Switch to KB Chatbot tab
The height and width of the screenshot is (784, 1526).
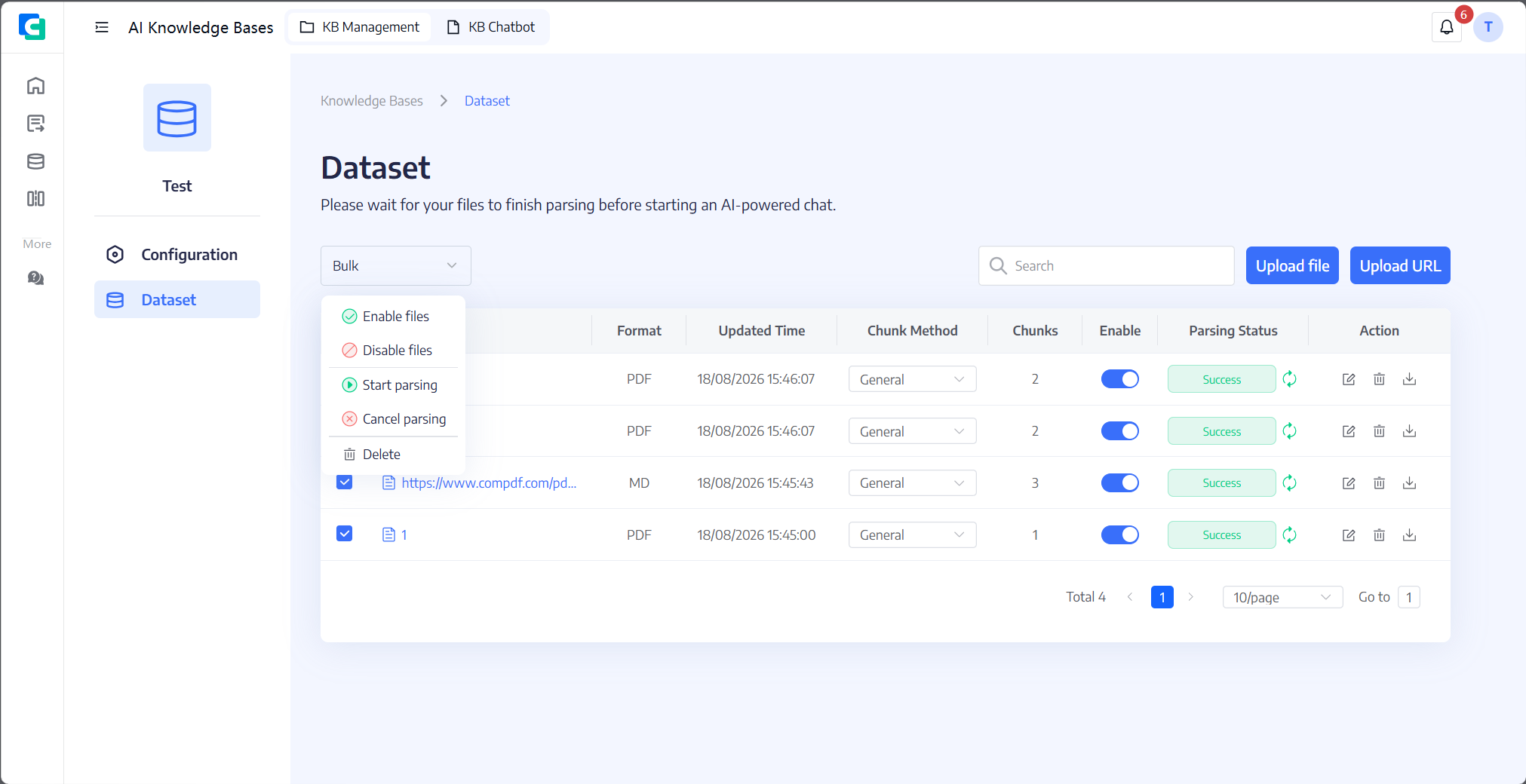tap(491, 27)
